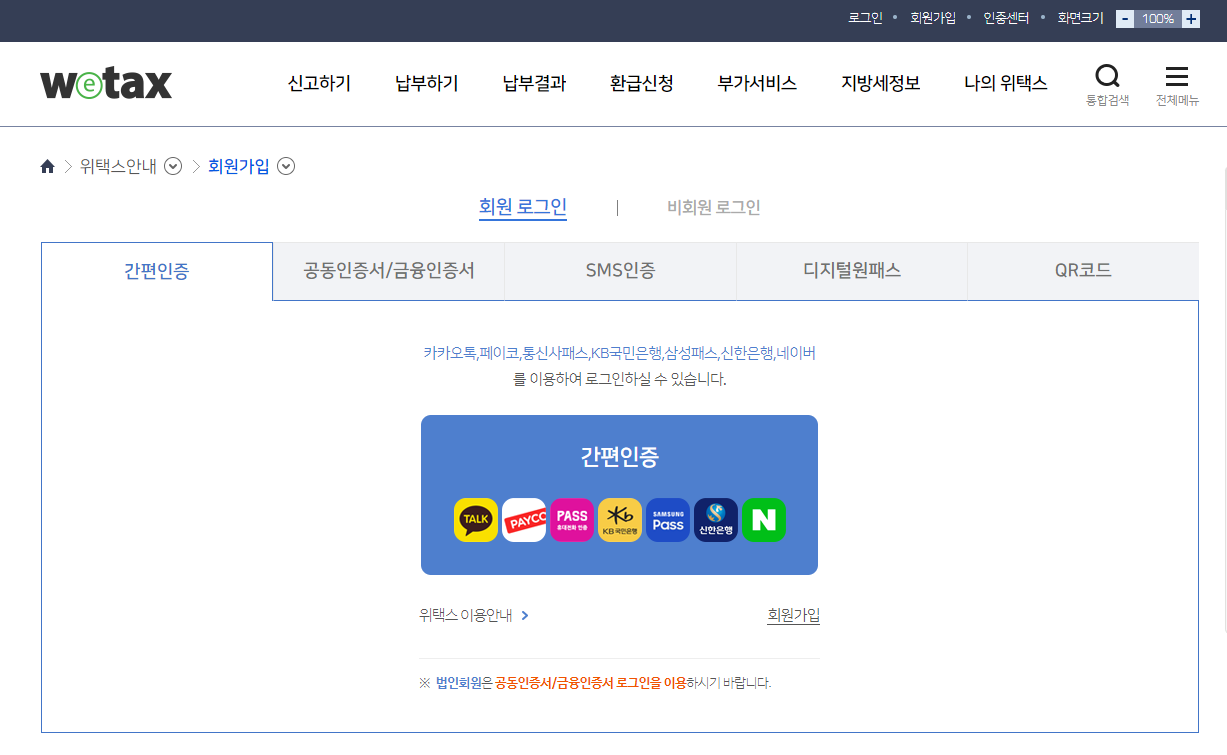Select the Naver login icon
1227x755 pixels.
[x=764, y=520]
